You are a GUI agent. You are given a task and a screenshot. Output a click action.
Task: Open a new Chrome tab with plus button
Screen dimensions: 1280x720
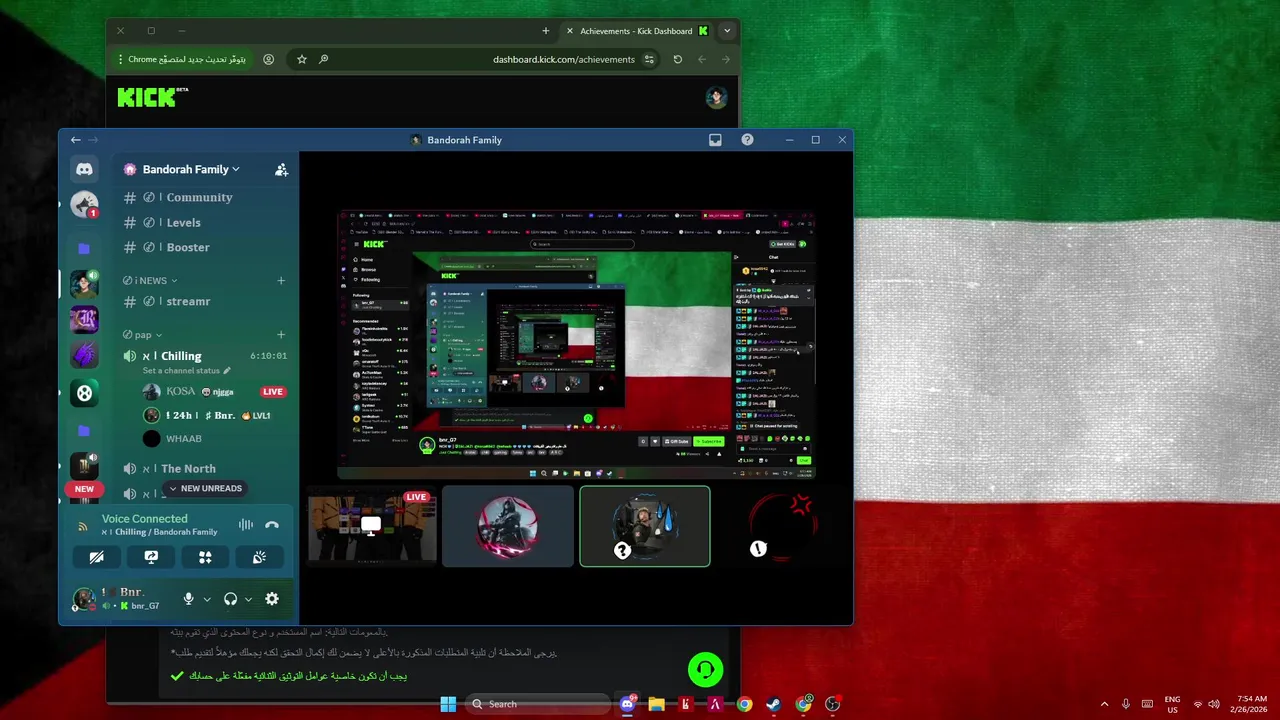[545, 31]
